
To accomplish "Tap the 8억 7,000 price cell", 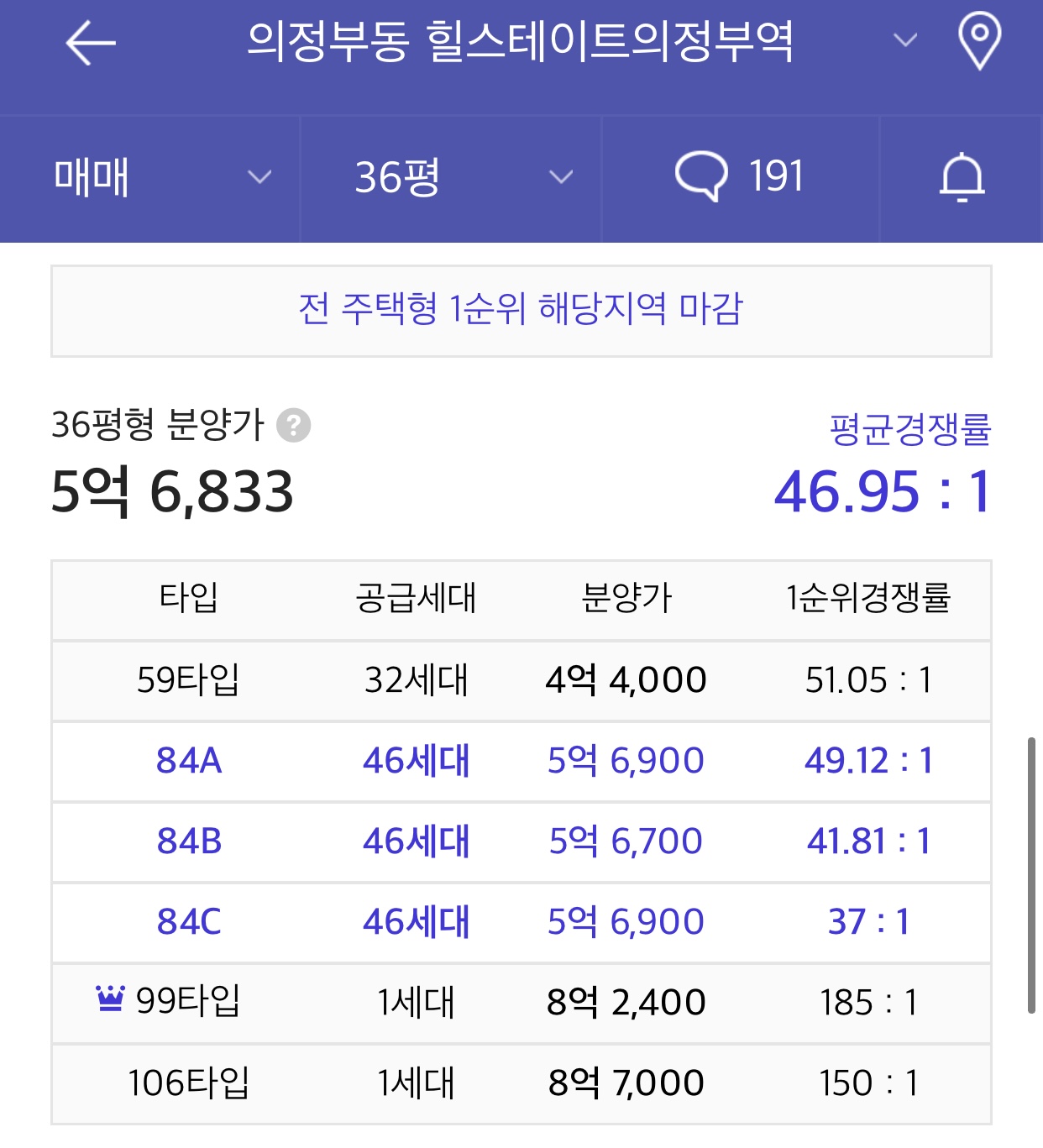I will (x=626, y=1082).
